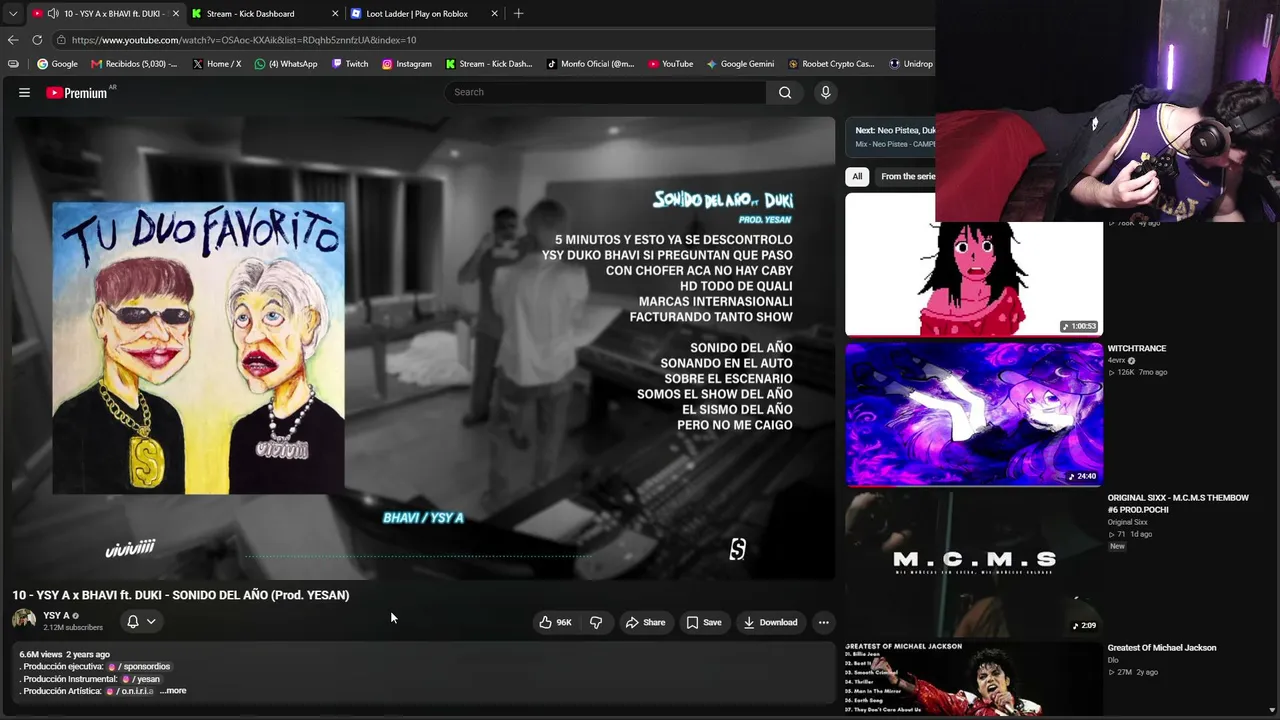
Task: Click the YouTube search magnifier button
Action: click(785, 92)
